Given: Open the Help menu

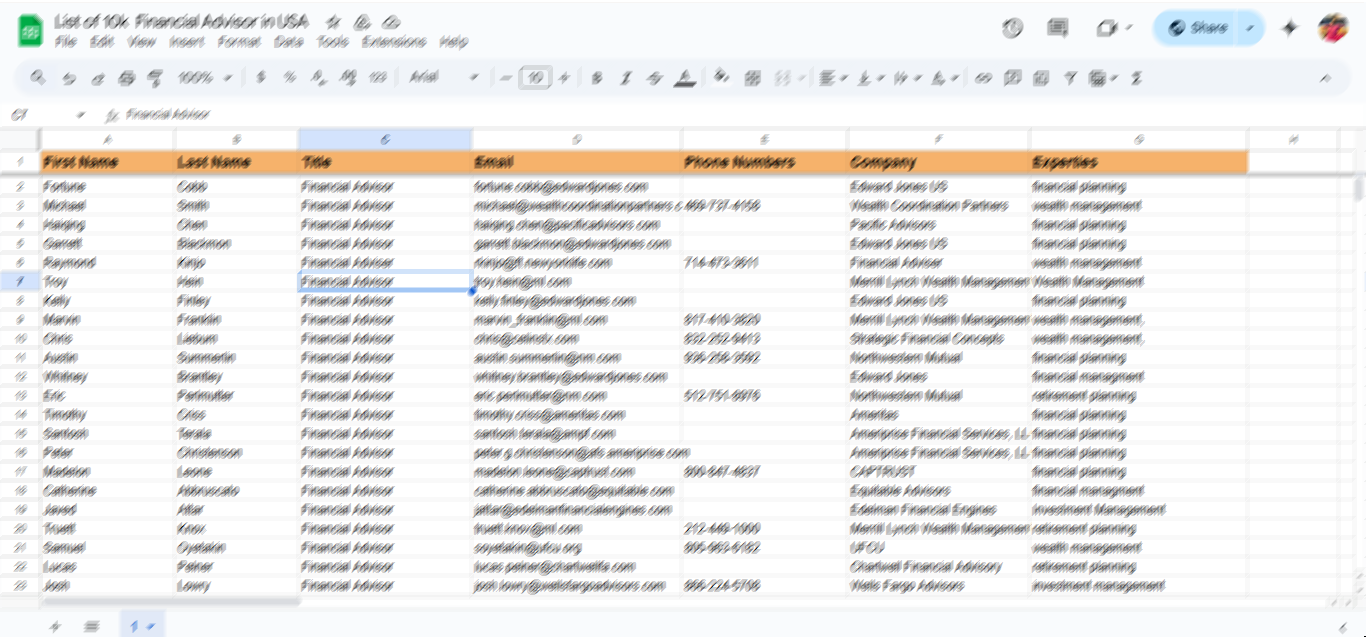Looking at the screenshot, I should (x=453, y=42).
